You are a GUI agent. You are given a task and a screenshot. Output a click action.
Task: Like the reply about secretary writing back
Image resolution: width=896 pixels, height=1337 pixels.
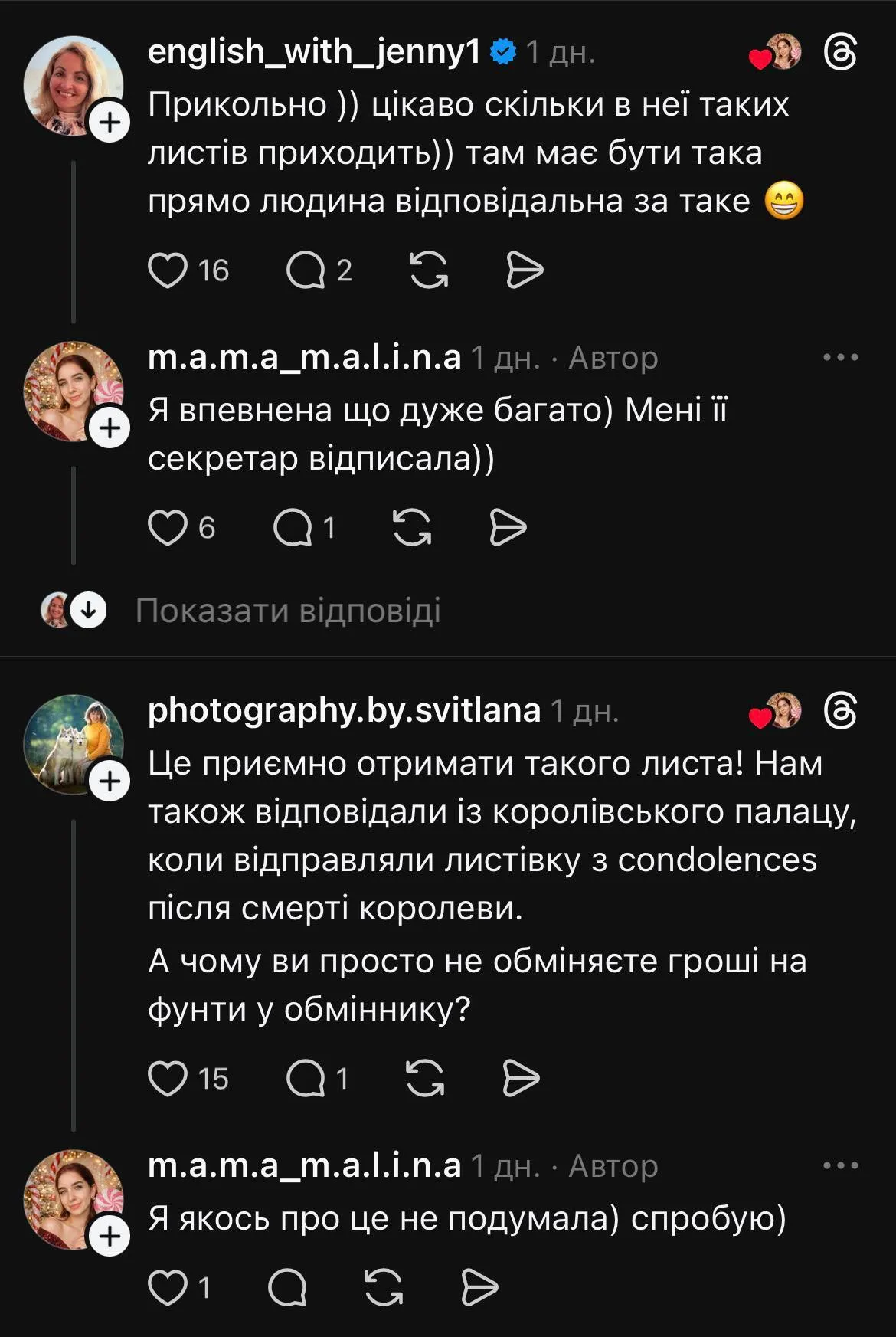point(168,528)
